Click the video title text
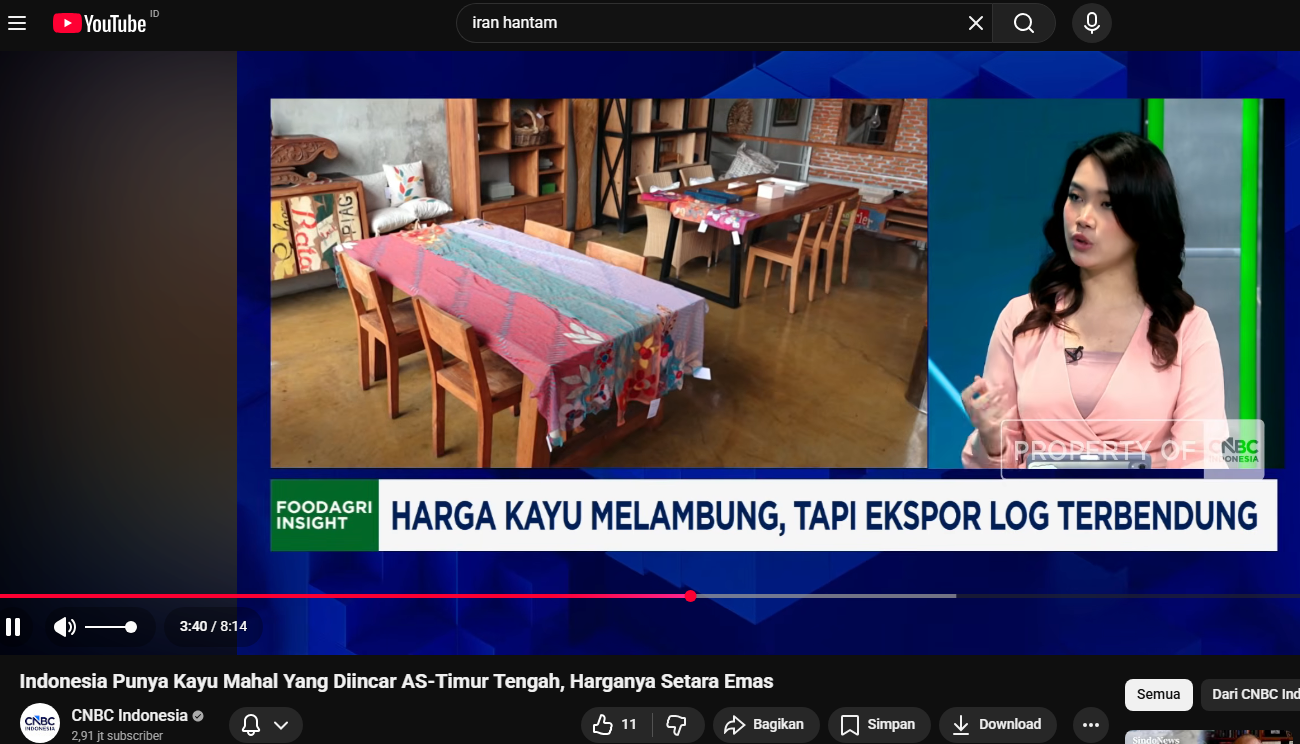1300x744 pixels. click(x=397, y=681)
